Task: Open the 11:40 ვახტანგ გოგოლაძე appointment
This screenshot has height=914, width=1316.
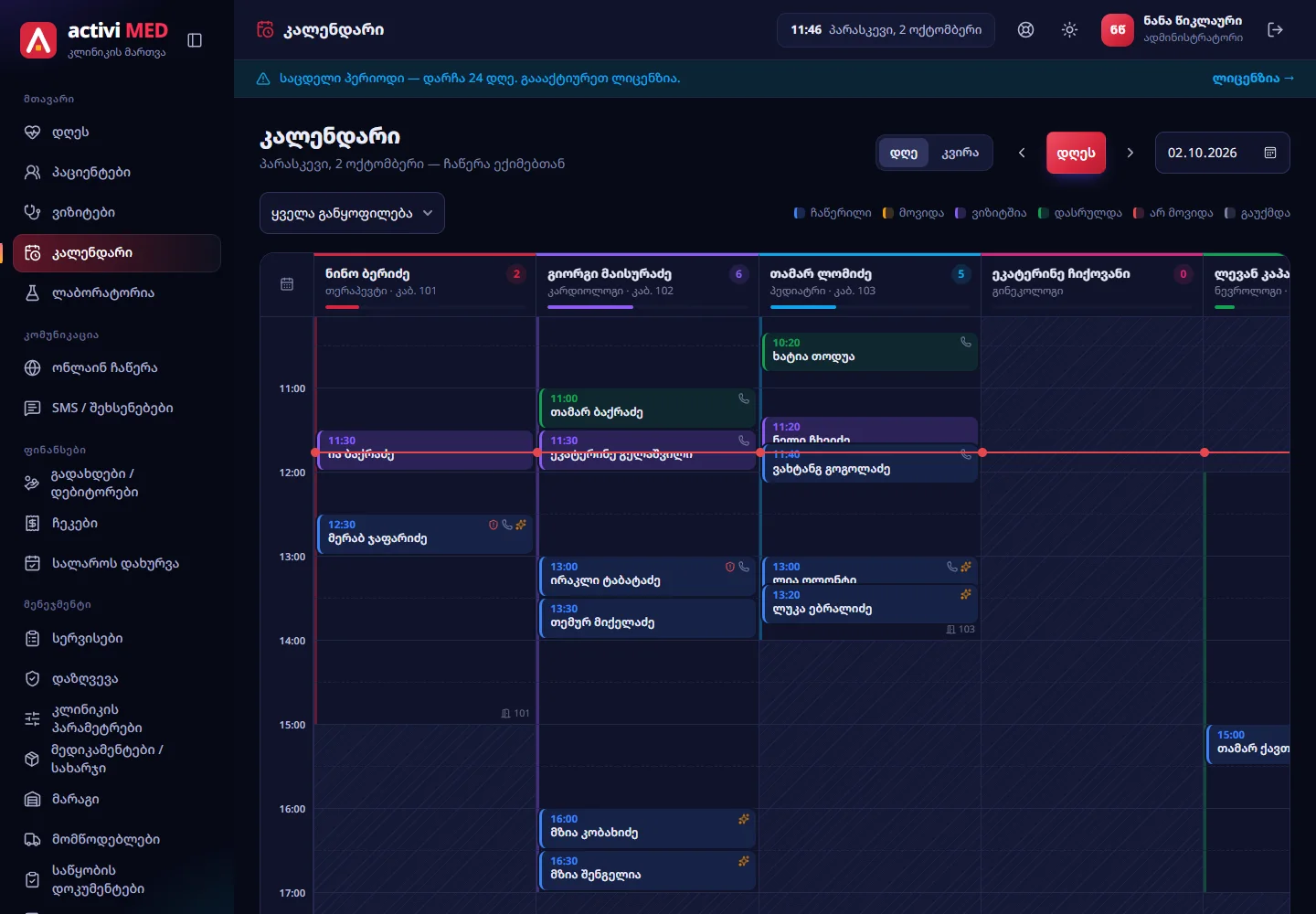Action: pos(870,466)
